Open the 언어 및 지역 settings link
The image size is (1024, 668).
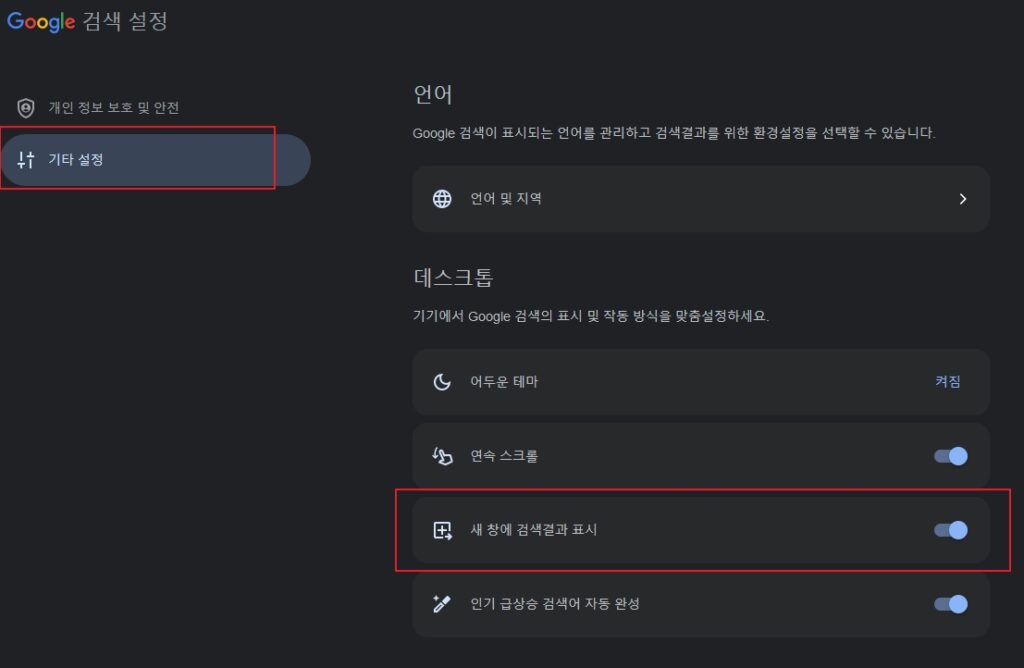[x=506, y=199]
